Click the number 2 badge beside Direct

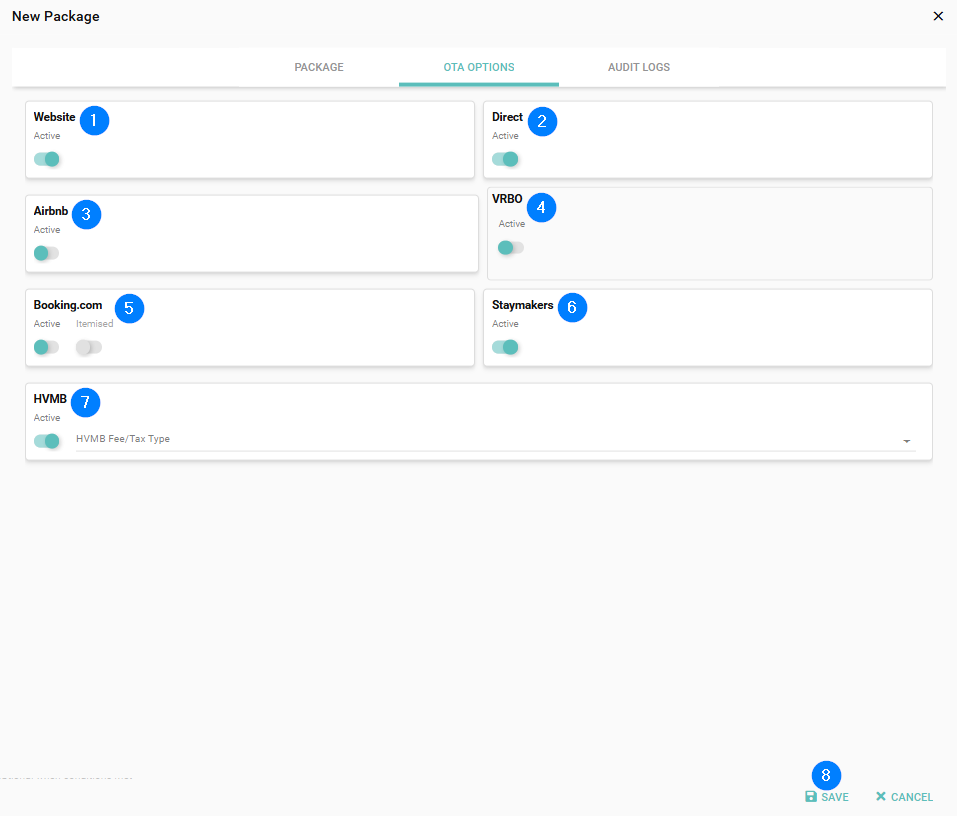tap(542, 121)
